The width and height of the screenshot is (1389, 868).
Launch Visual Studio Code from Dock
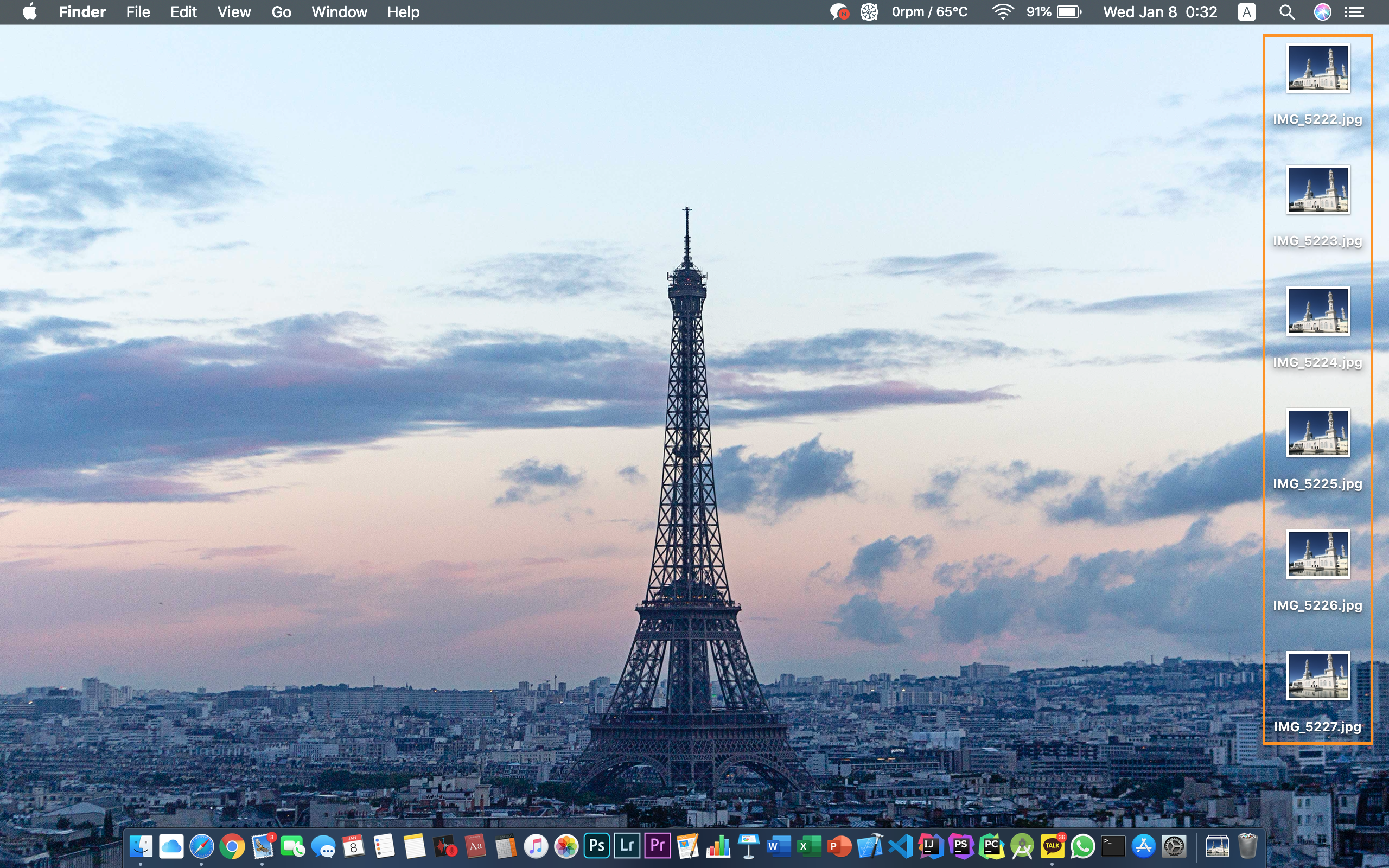pyautogui.click(x=900, y=846)
